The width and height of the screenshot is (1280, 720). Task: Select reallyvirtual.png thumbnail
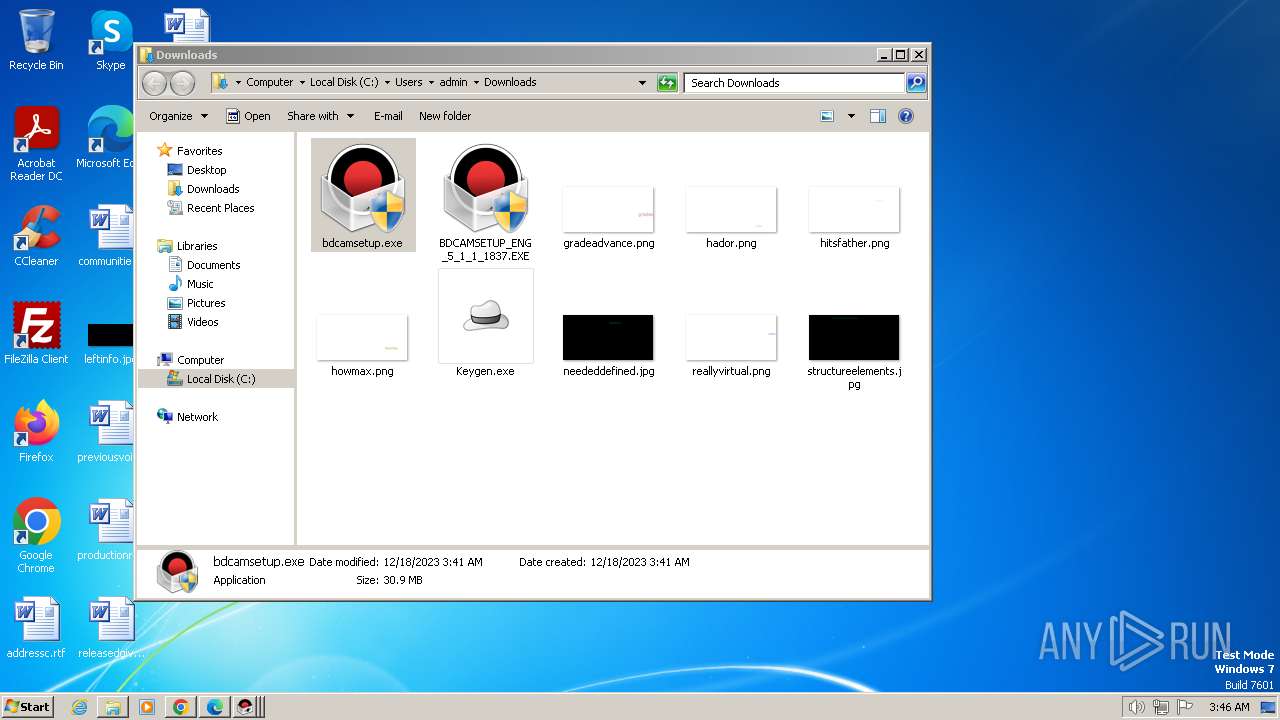731,337
